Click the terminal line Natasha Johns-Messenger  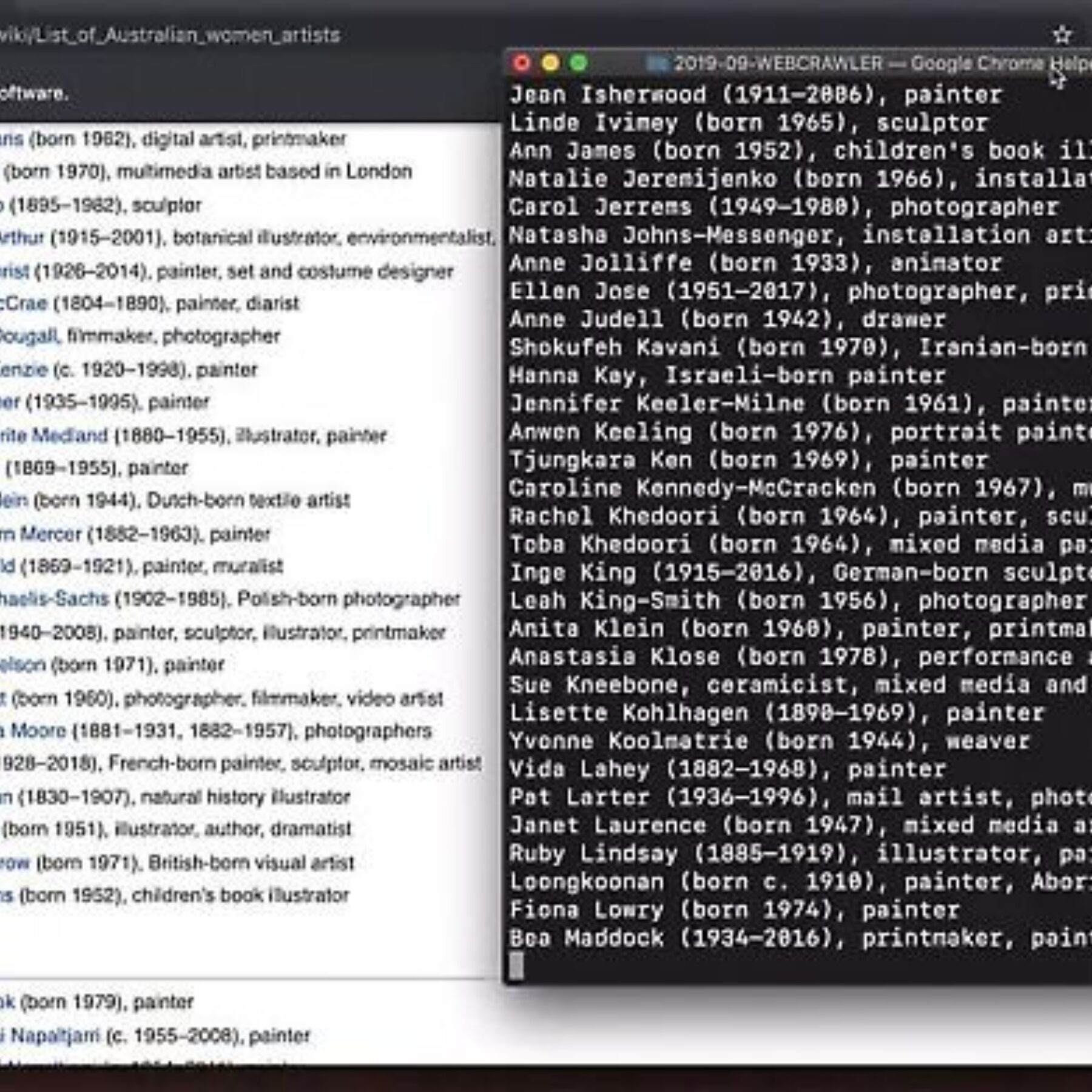tap(800, 235)
